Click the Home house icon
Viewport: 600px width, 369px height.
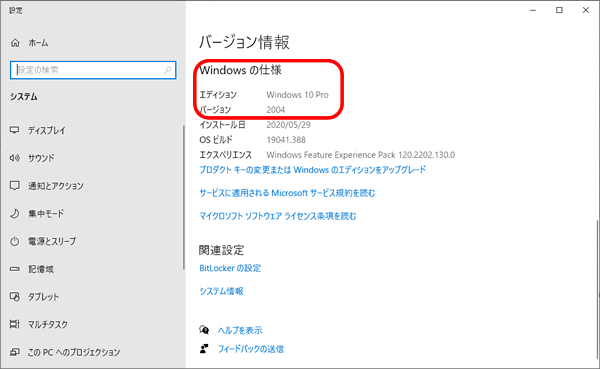coord(15,42)
